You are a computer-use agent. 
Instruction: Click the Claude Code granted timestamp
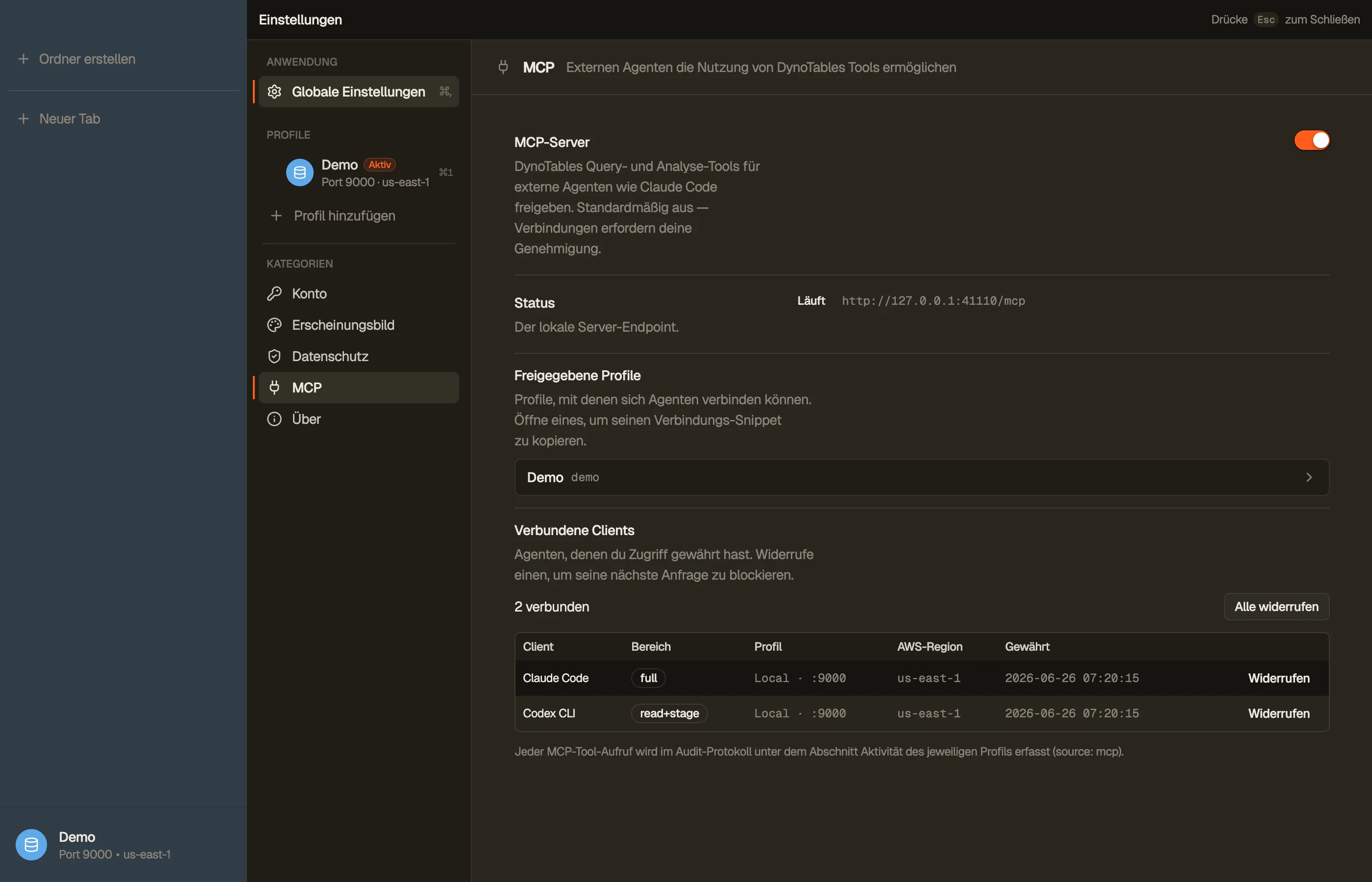coord(1071,678)
